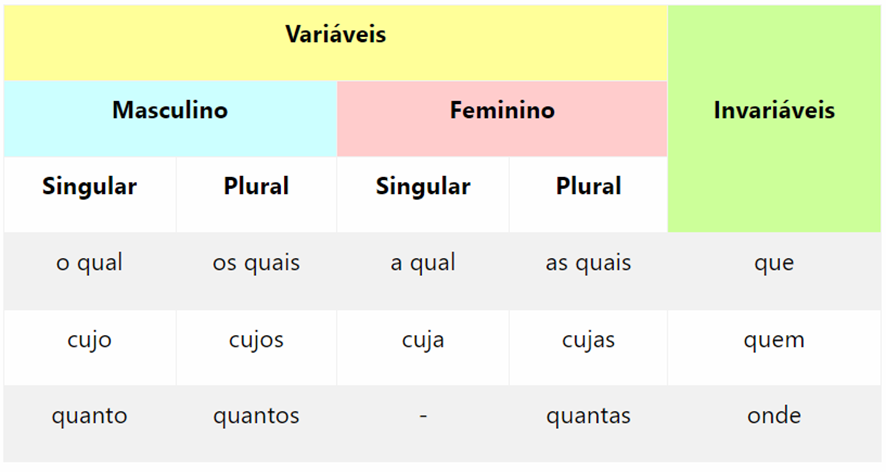Select the 'quantas' cell
Viewport: 886px width, 472px height.
click(588, 416)
